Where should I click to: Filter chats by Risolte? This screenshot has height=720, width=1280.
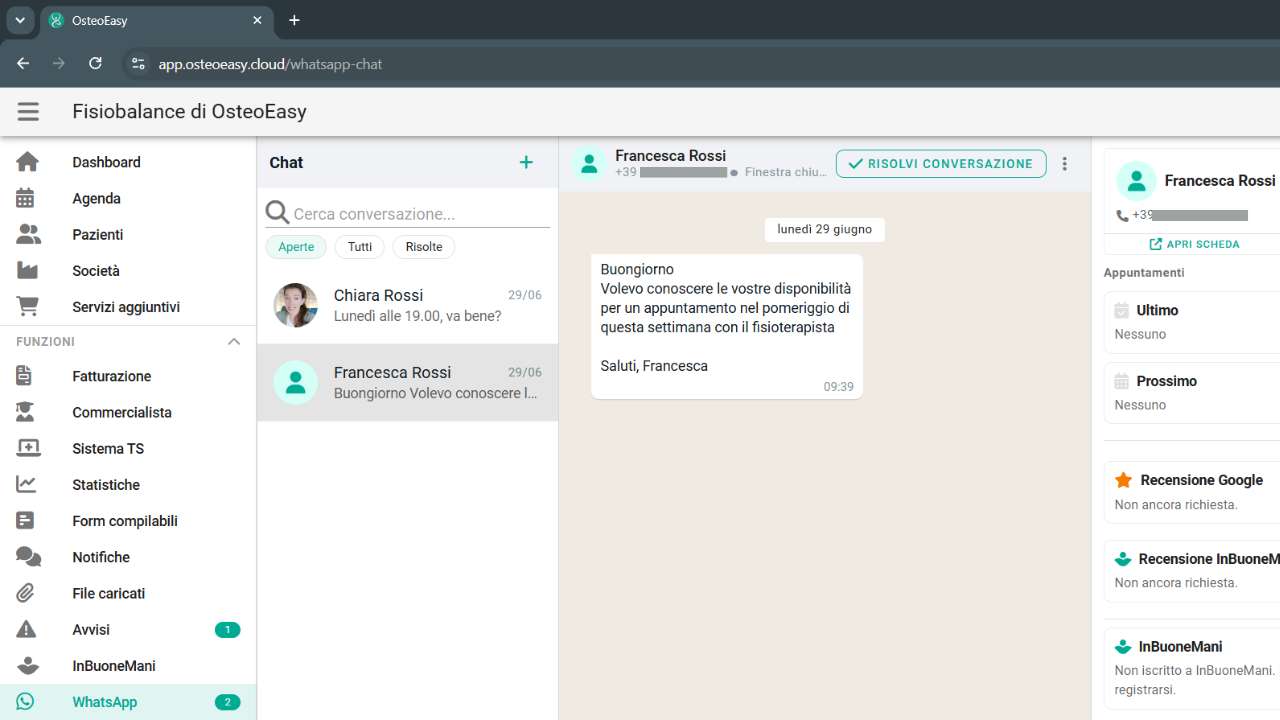tap(424, 247)
